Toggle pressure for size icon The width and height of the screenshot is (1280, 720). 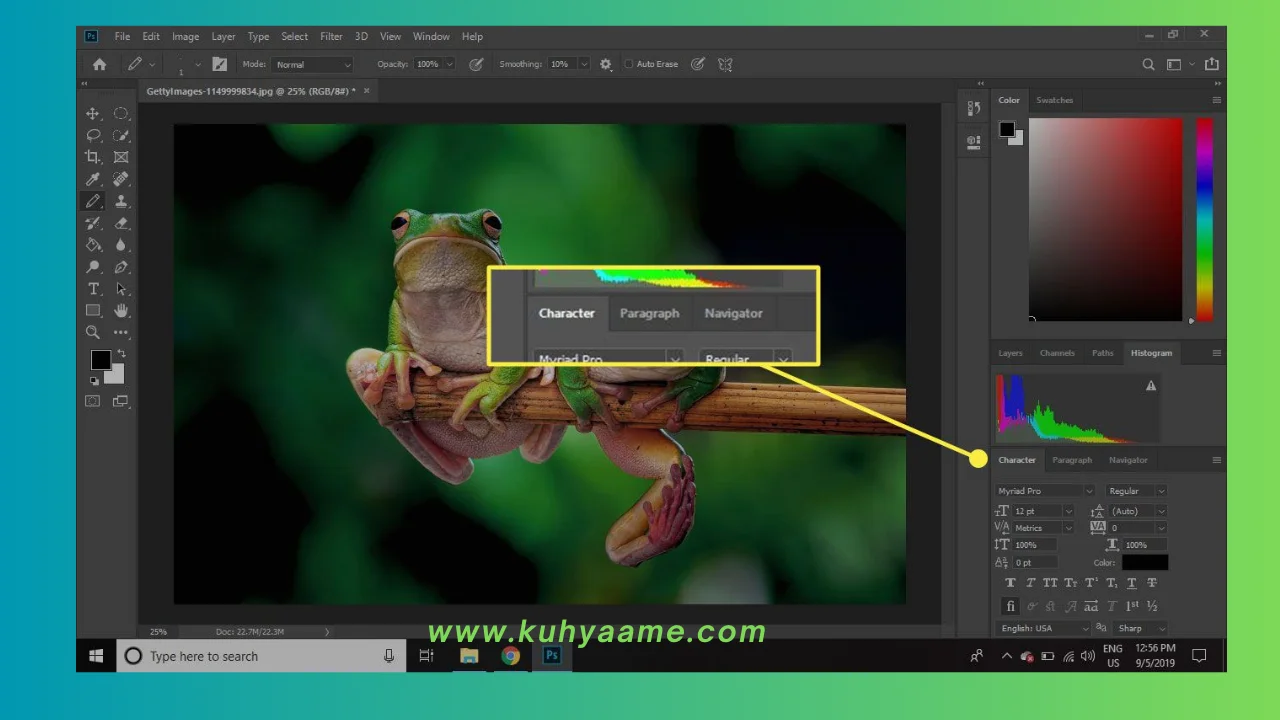point(698,64)
